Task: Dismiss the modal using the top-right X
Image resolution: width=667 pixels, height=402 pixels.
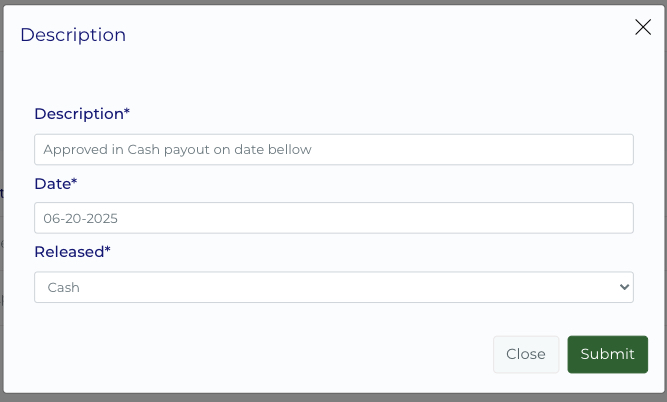Action: pos(643,28)
